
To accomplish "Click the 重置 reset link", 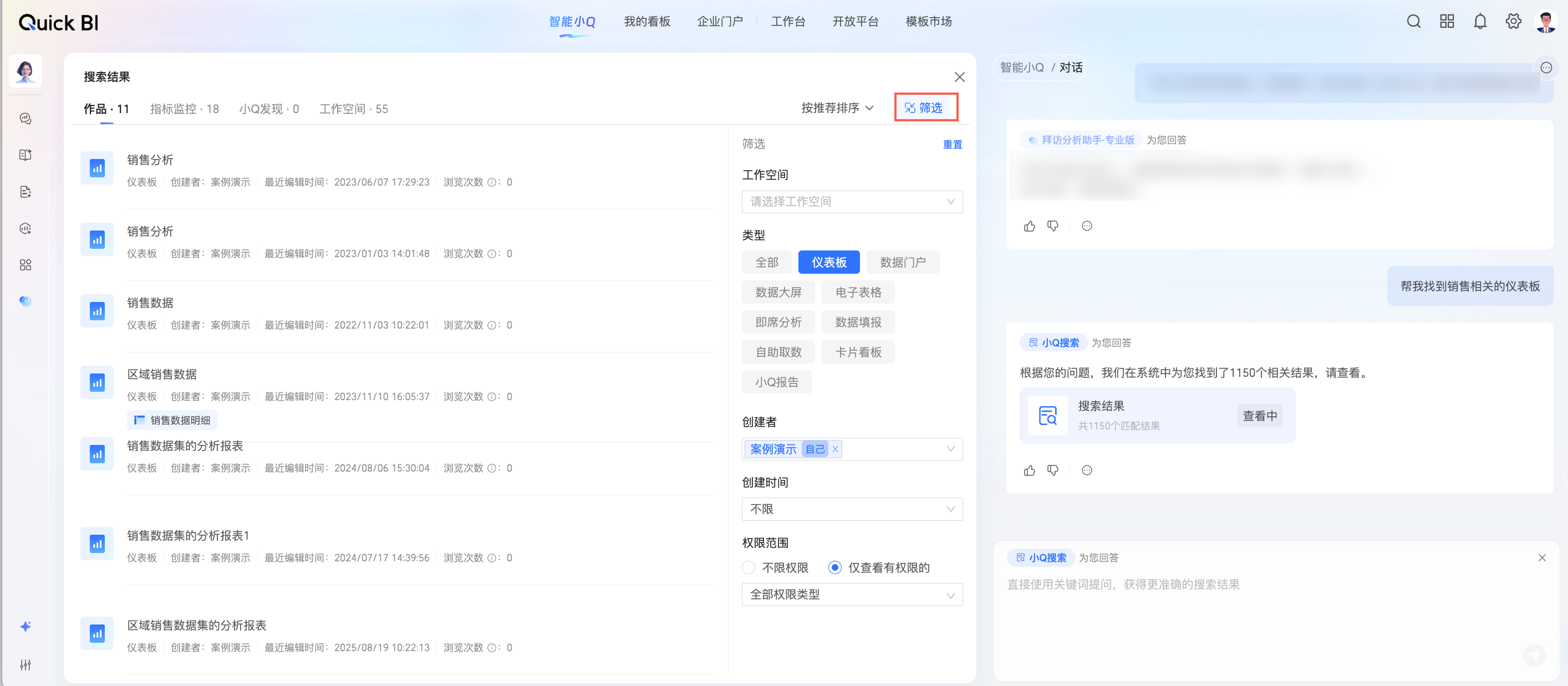I will pos(952,145).
